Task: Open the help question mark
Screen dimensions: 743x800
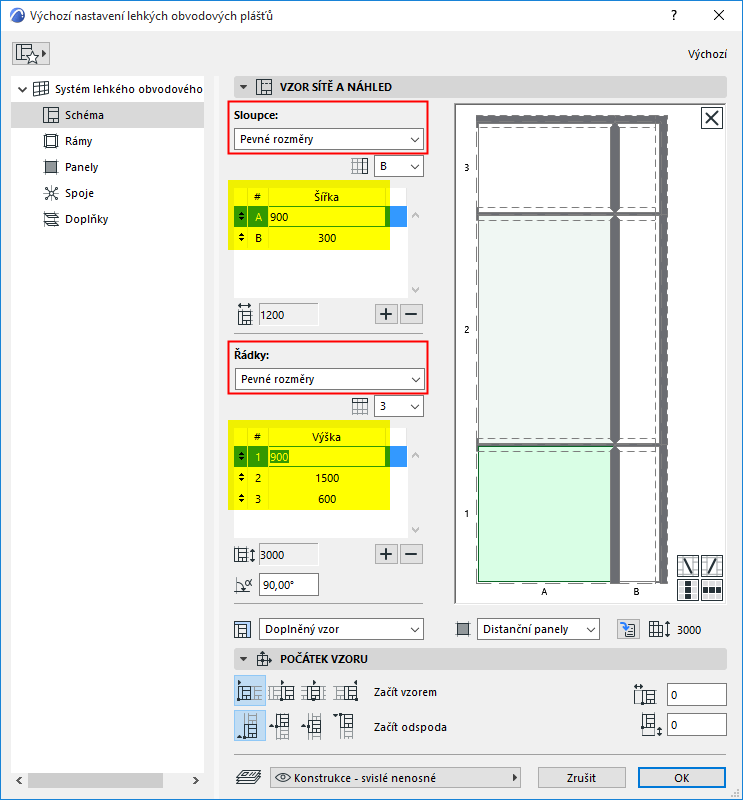Action: [674, 15]
